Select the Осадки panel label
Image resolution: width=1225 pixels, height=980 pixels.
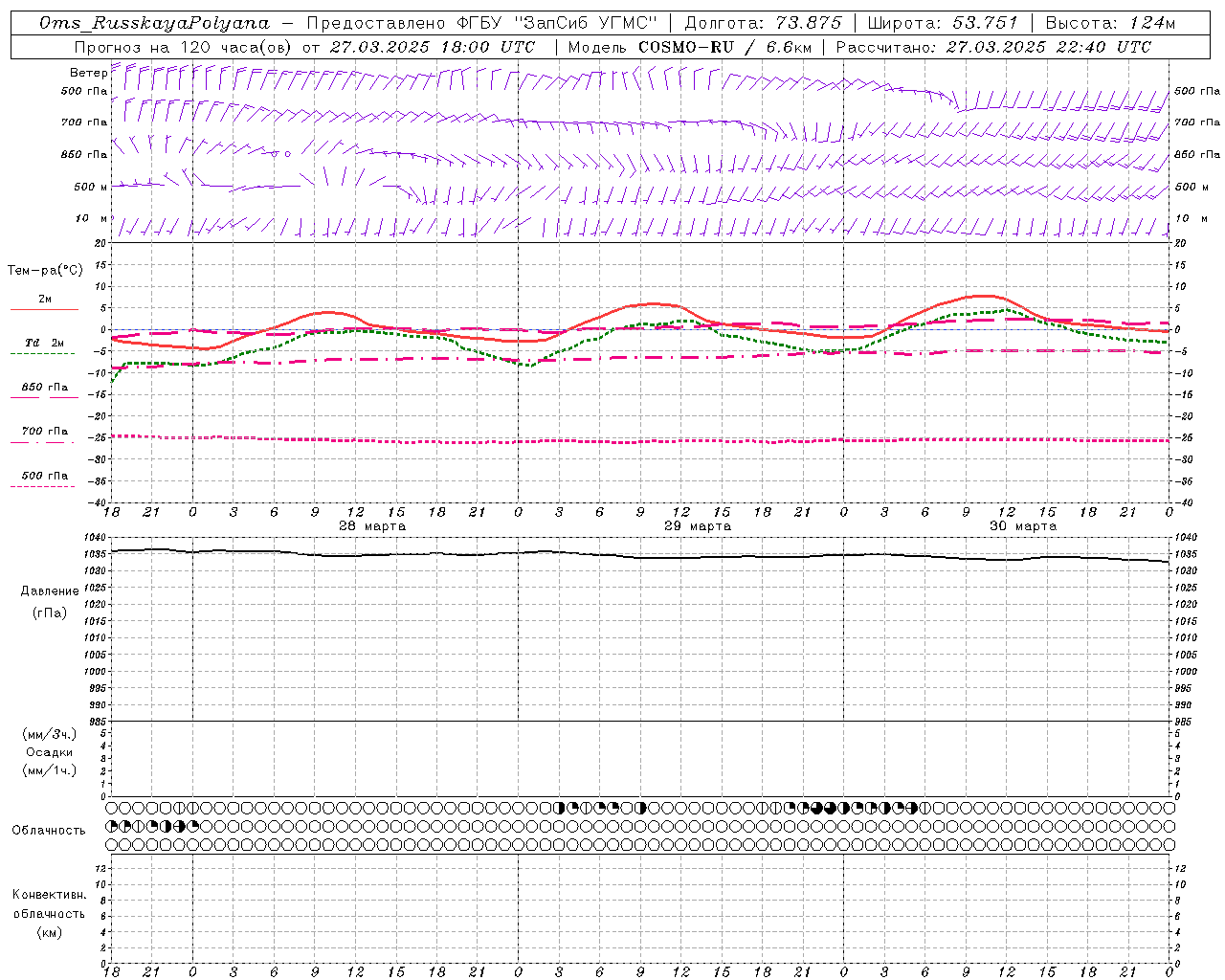(x=50, y=752)
